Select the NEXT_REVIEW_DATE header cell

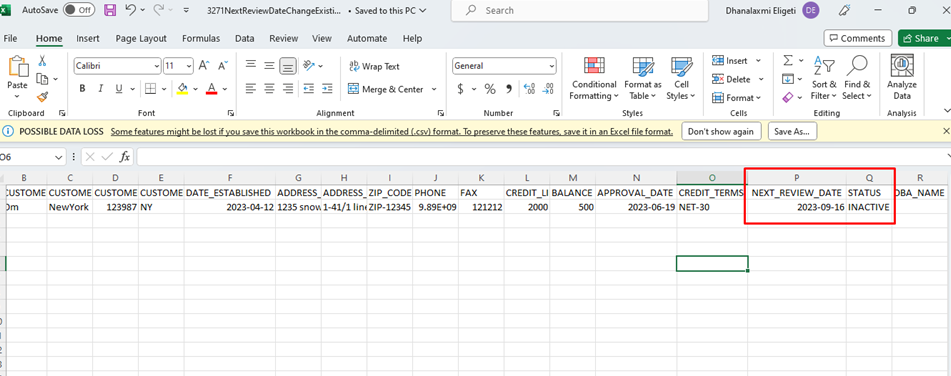click(x=796, y=192)
